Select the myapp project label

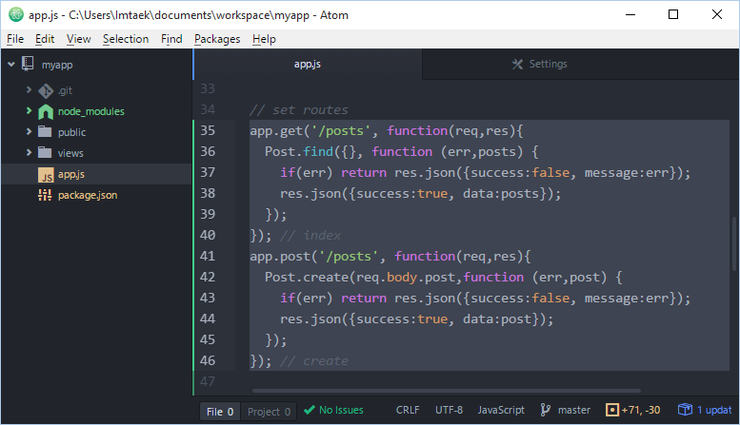pyautogui.click(x=57, y=65)
